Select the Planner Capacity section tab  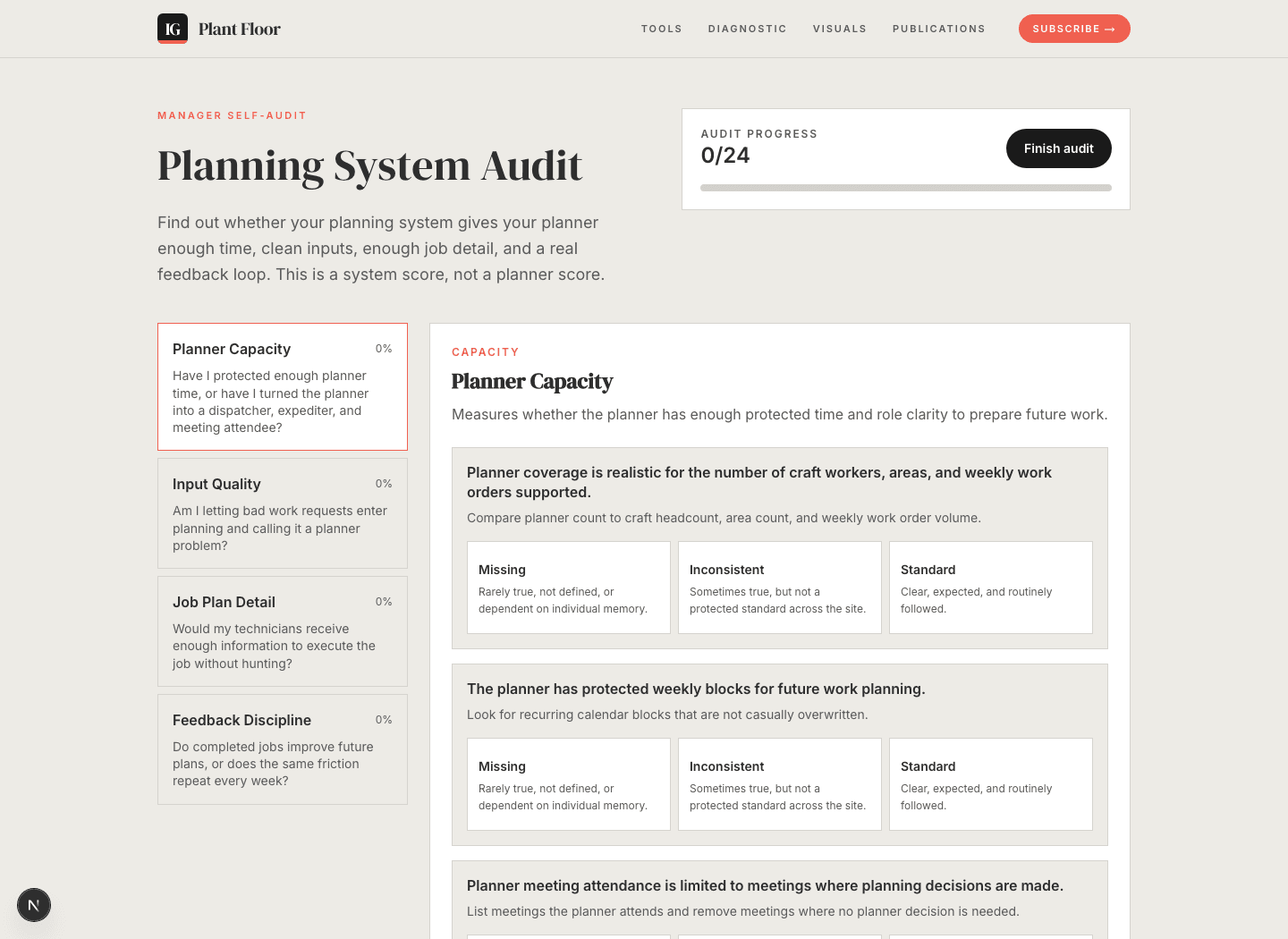pos(283,386)
